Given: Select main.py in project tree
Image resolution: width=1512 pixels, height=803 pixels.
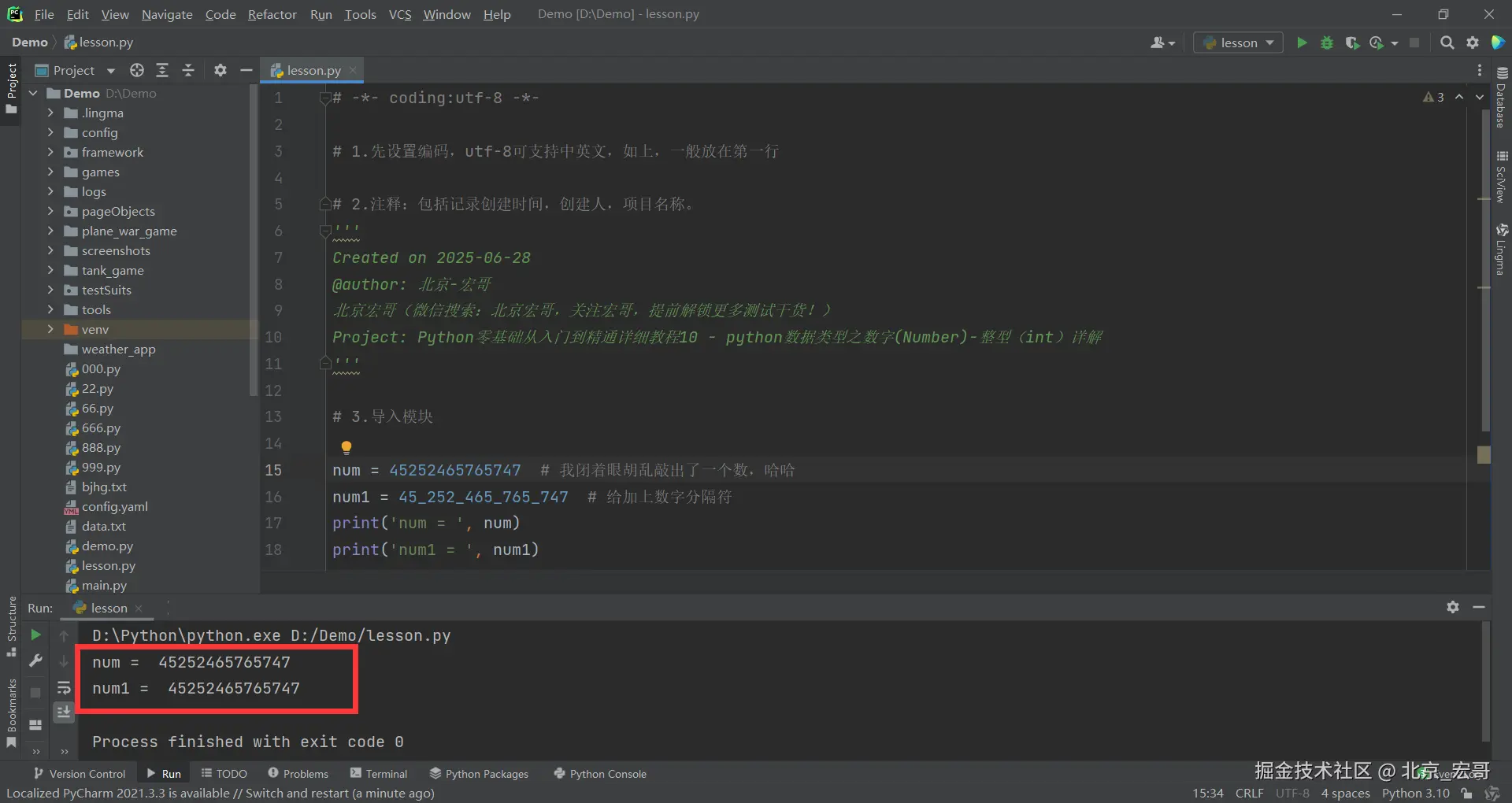Looking at the screenshot, I should (104, 585).
